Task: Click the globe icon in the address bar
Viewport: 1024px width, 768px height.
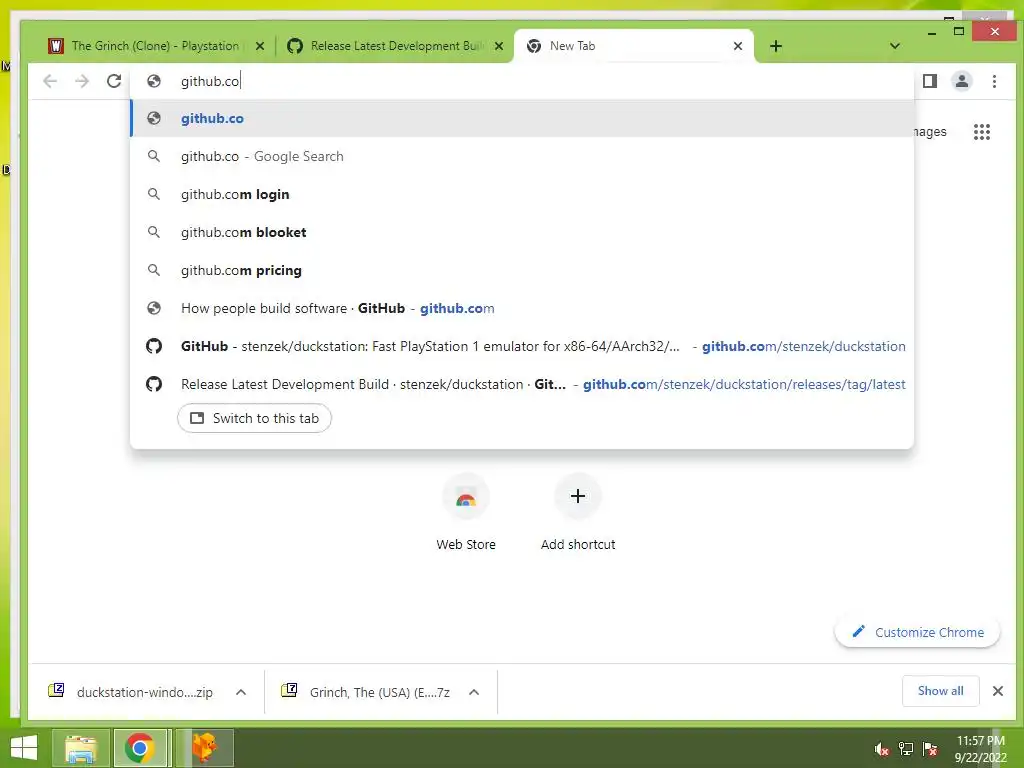Action: coord(154,81)
